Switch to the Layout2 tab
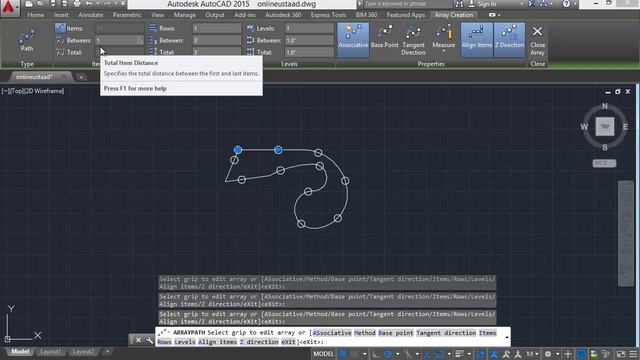Image resolution: width=640 pixels, height=360 pixels. (x=83, y=351)
